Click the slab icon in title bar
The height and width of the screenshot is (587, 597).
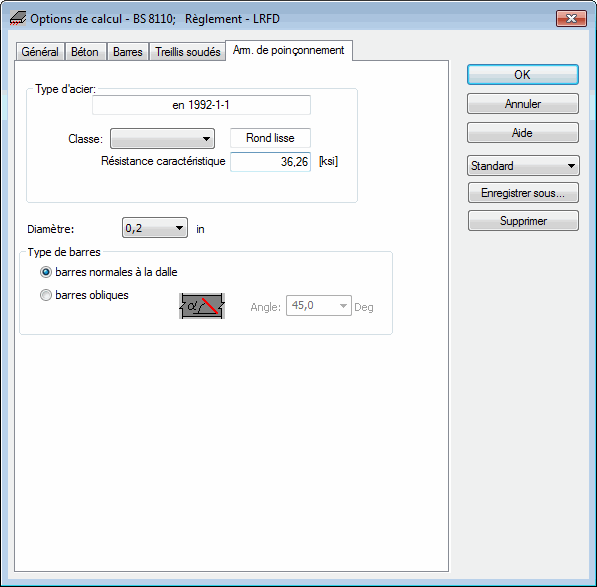pos(18,18)
